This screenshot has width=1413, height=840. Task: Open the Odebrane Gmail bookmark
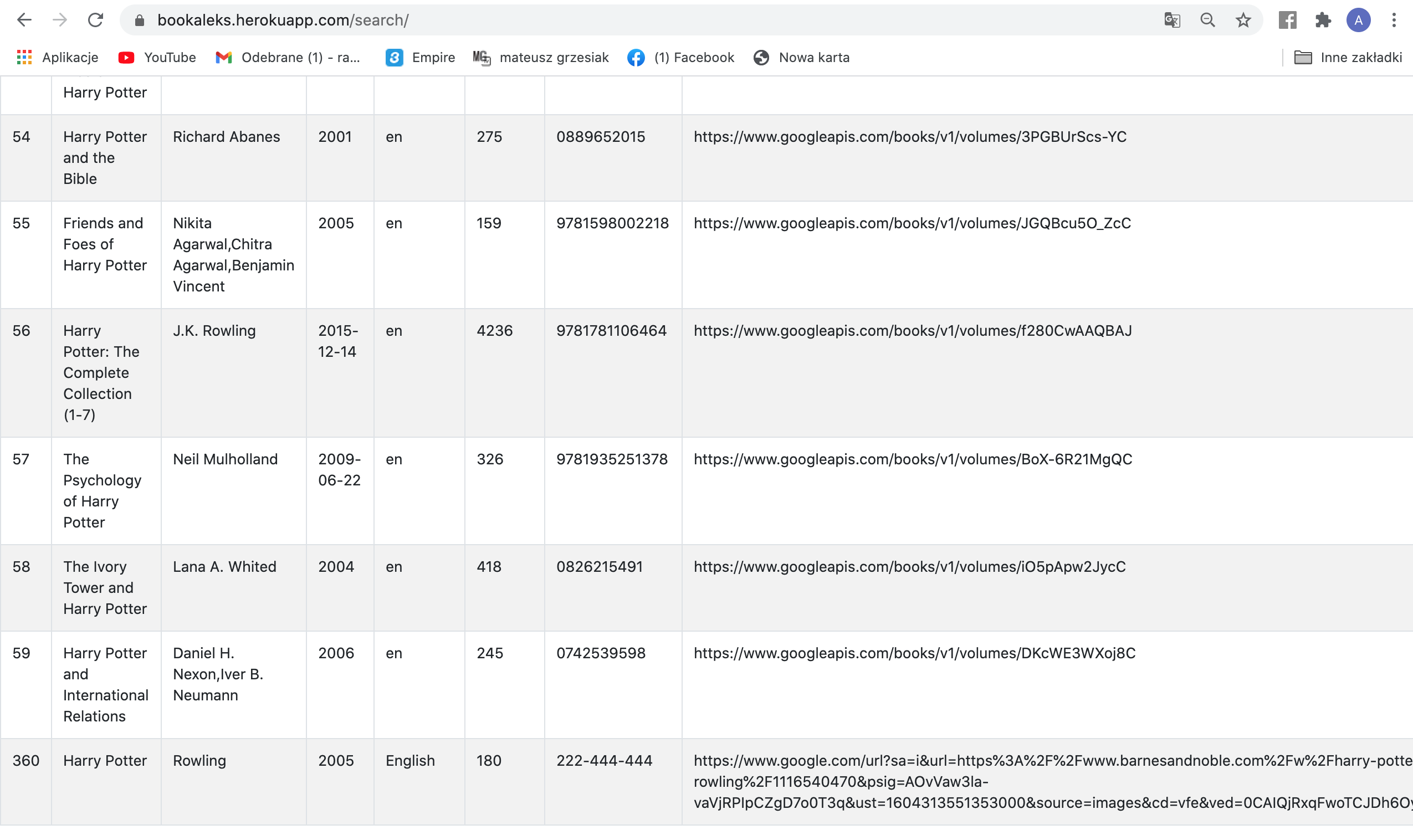pos(288,57)
